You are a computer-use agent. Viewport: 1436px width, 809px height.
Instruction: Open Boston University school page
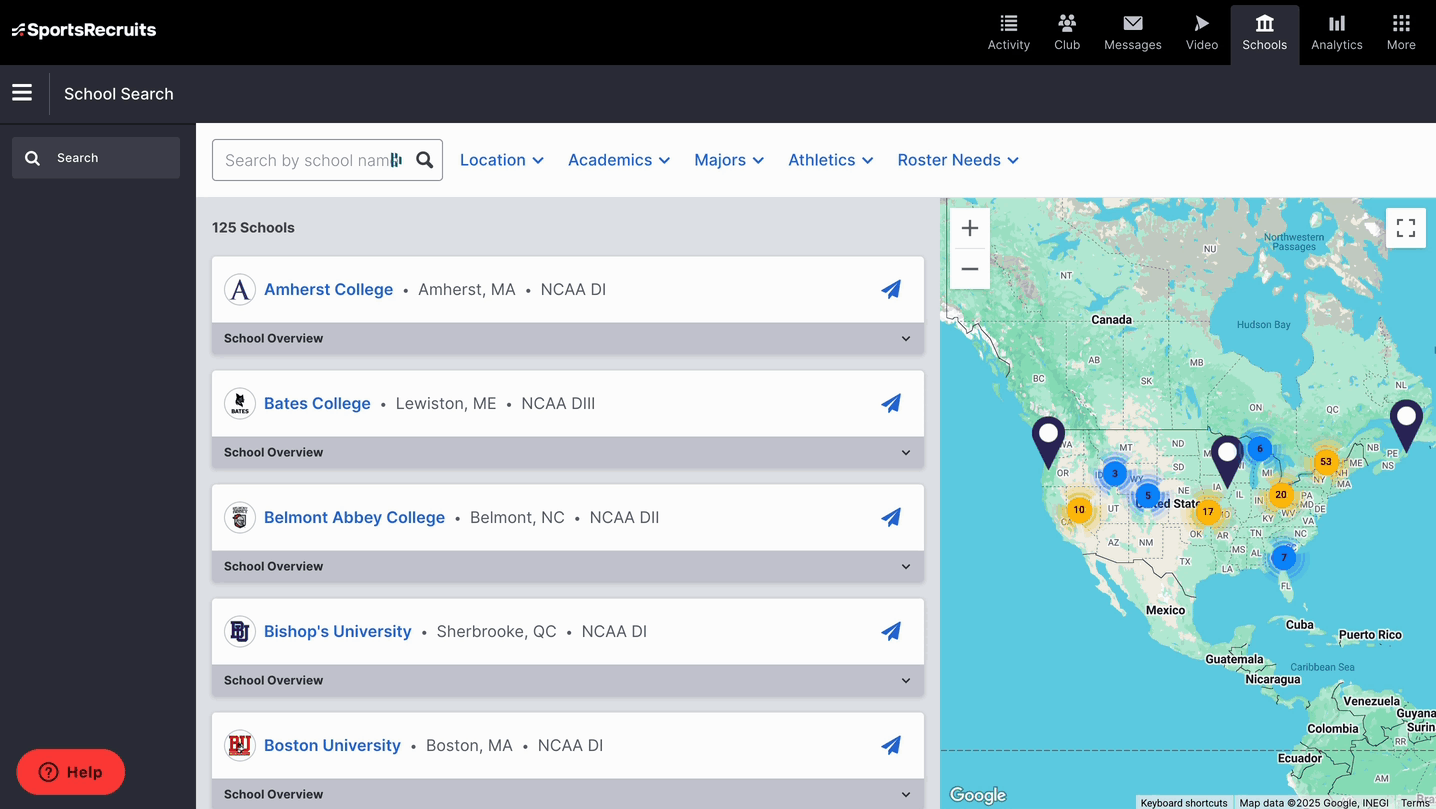pos(332,745)
